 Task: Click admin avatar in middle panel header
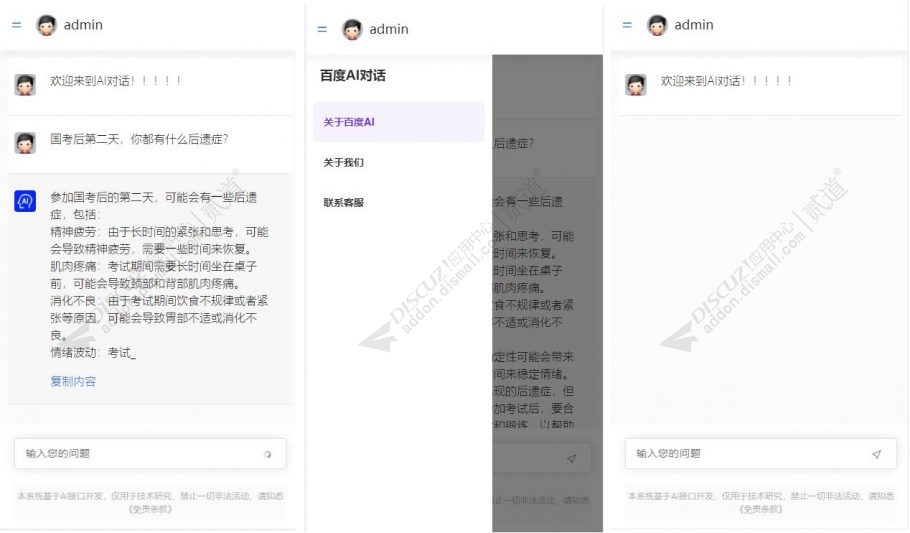352,29
